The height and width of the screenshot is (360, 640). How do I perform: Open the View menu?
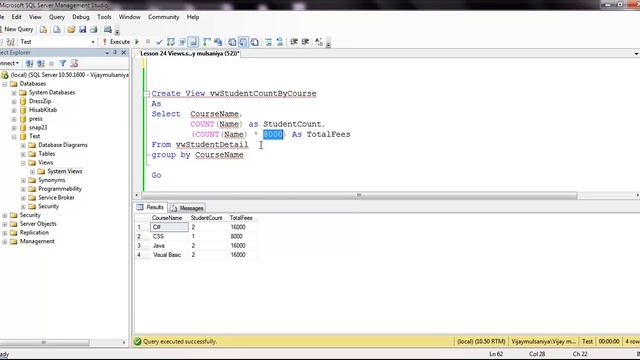click(x=35, y=17)
